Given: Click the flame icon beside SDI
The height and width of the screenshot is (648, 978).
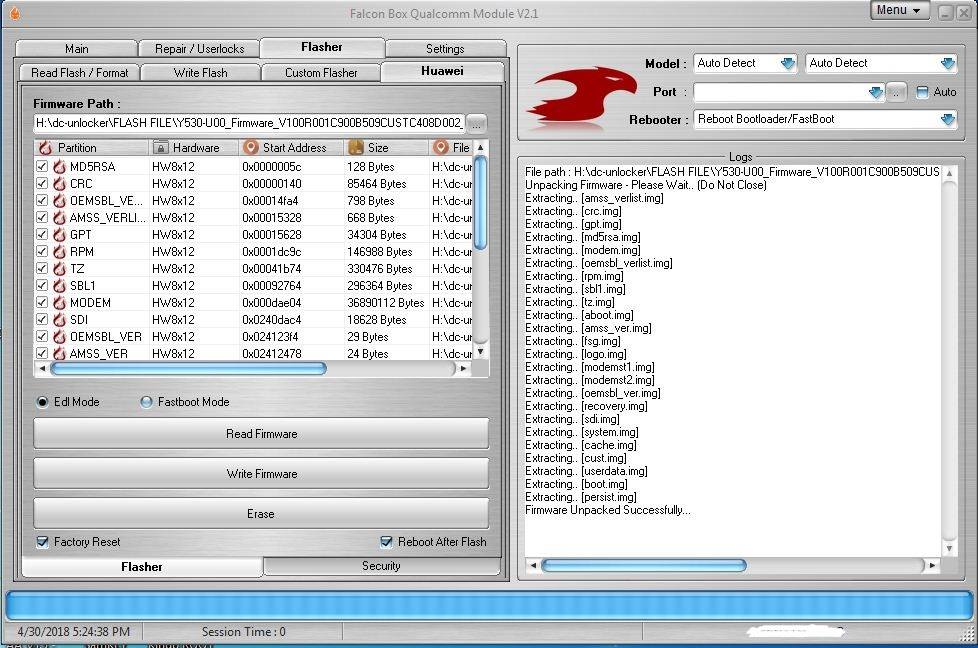Looking at the screenshot, I should (59, 319).
